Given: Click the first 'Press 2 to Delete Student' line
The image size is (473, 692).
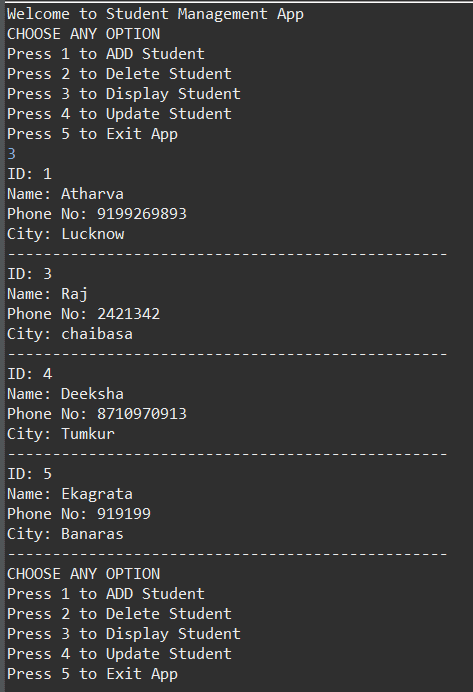Looking at the screenshot, I should click(119, 74).
